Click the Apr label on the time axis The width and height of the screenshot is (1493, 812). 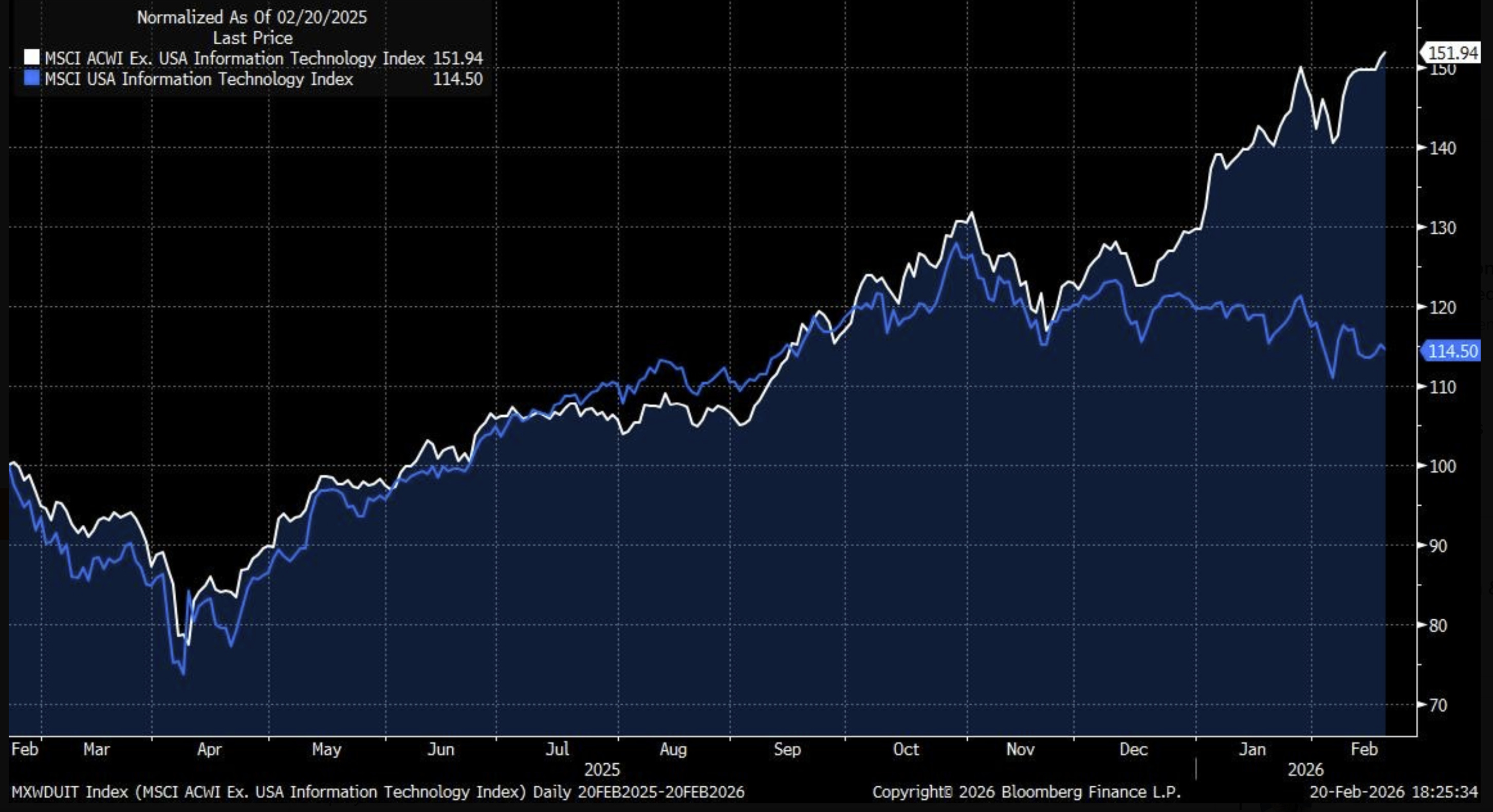click(x=209, y=749)
